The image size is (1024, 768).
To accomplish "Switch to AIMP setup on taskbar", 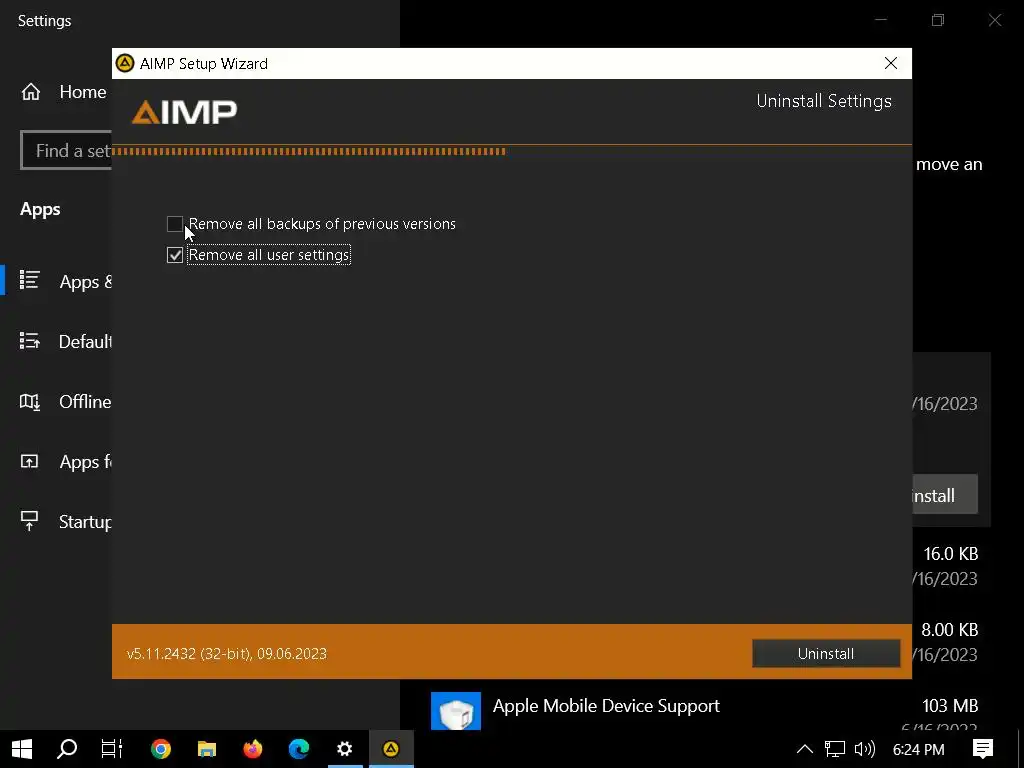I will point(391,749).
